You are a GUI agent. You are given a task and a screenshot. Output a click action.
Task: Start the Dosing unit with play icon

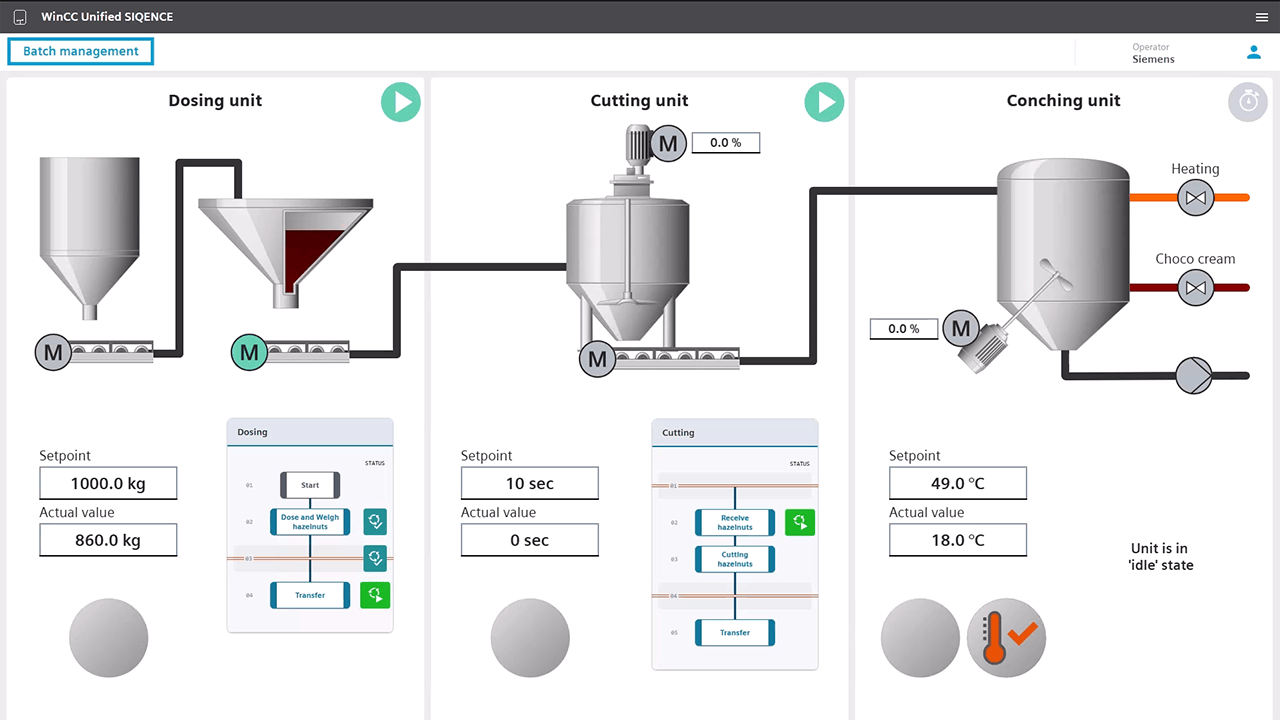[x=401, y=102]
